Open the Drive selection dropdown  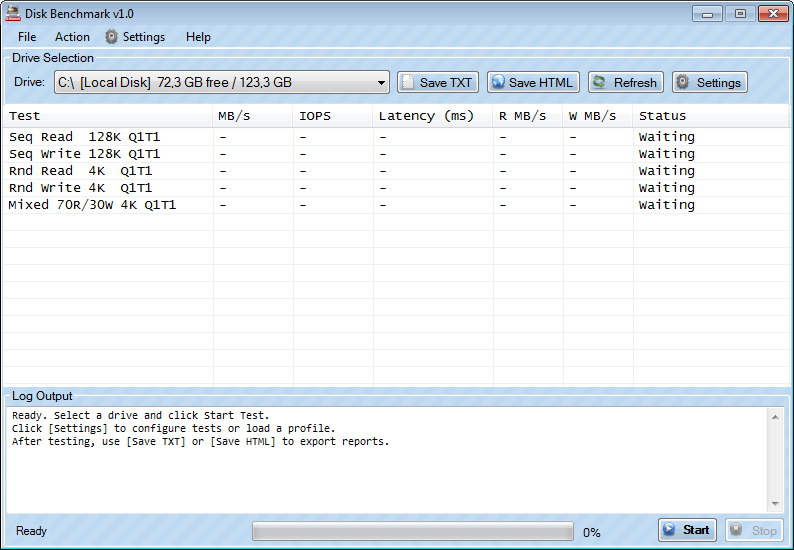222,82
